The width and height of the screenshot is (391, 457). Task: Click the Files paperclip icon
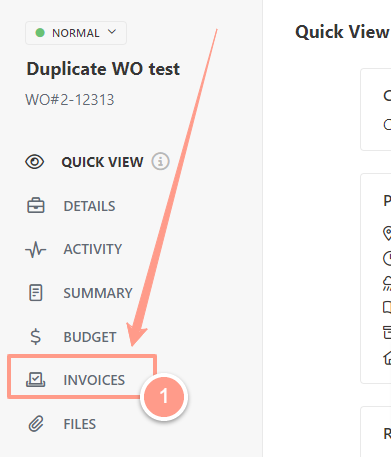click(x=36, y=424)
